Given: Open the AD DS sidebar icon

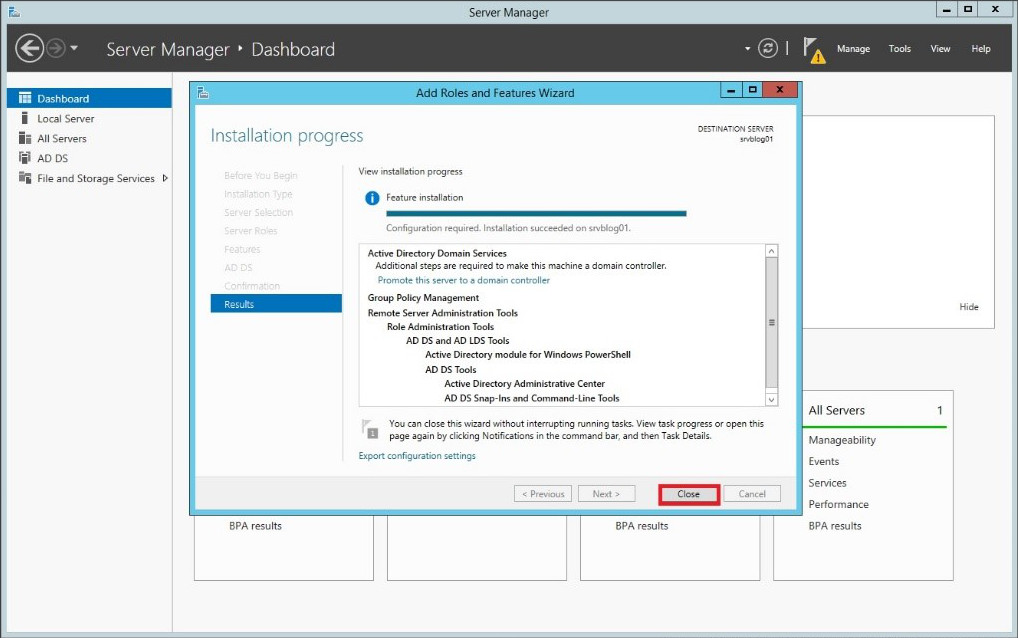Looking at the screenshot, I should tap(25, 158).
